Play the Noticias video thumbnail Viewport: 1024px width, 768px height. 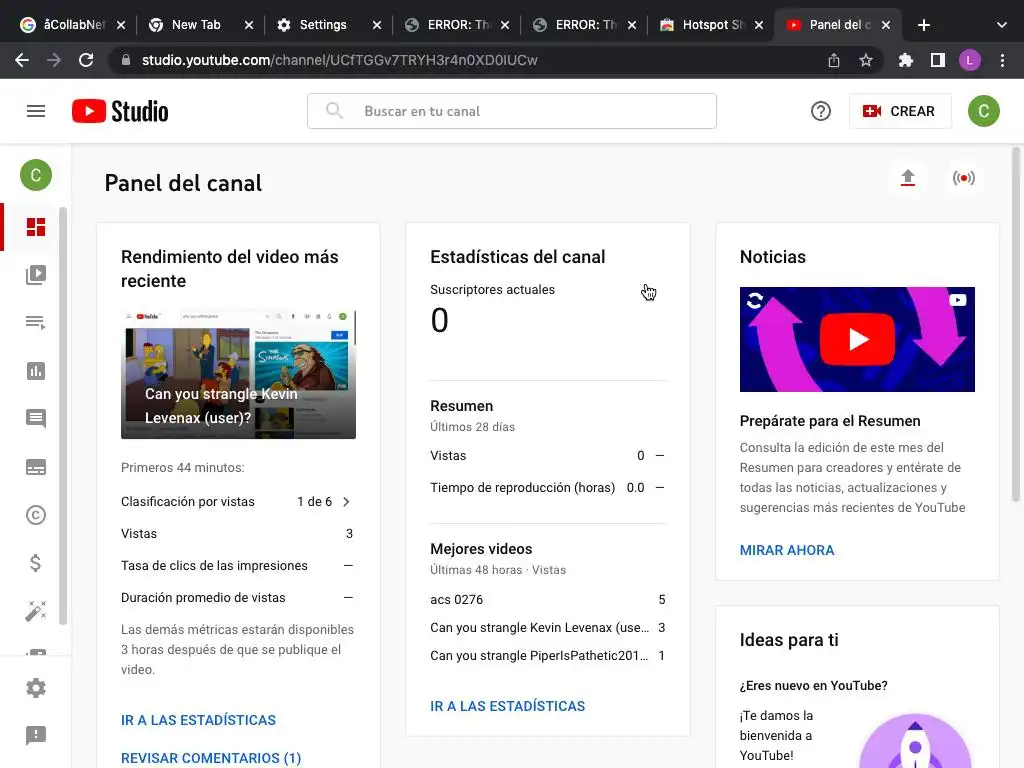pyautogui.click(x=857, y=340)
